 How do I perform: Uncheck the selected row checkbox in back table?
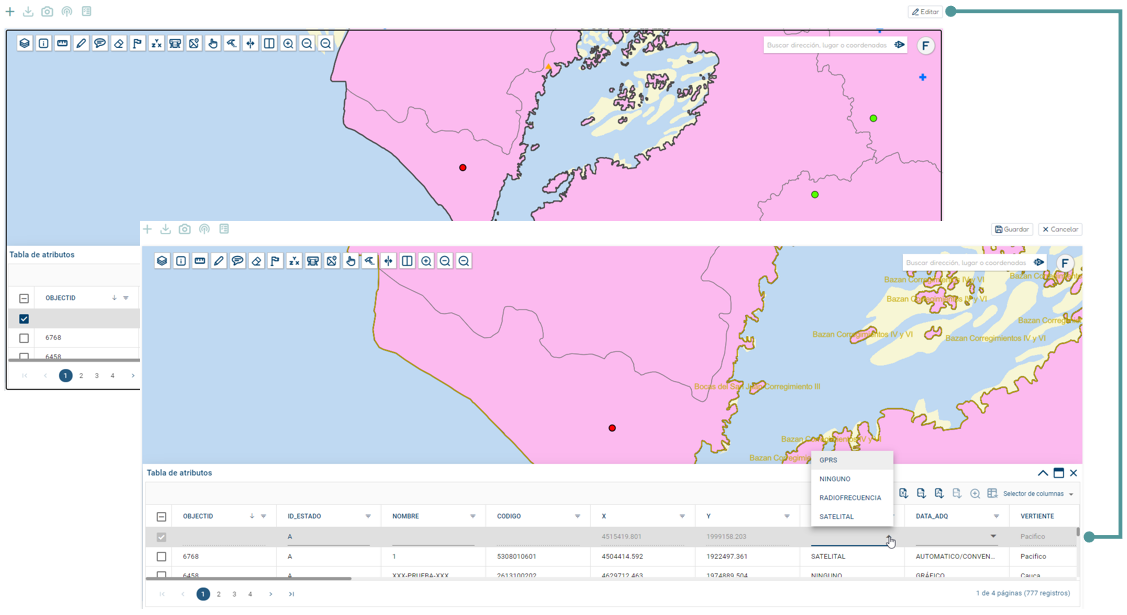click(x=24, y=318)
